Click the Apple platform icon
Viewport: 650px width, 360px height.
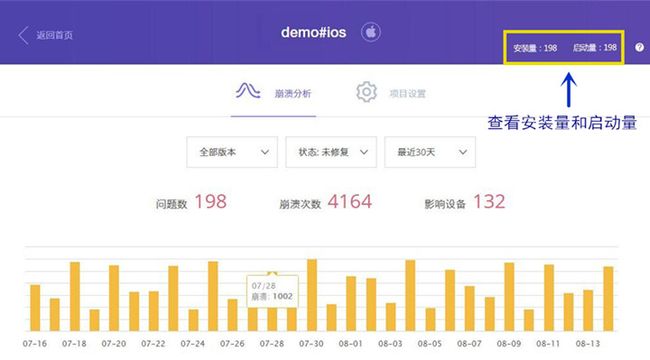[x=371, y=32]
